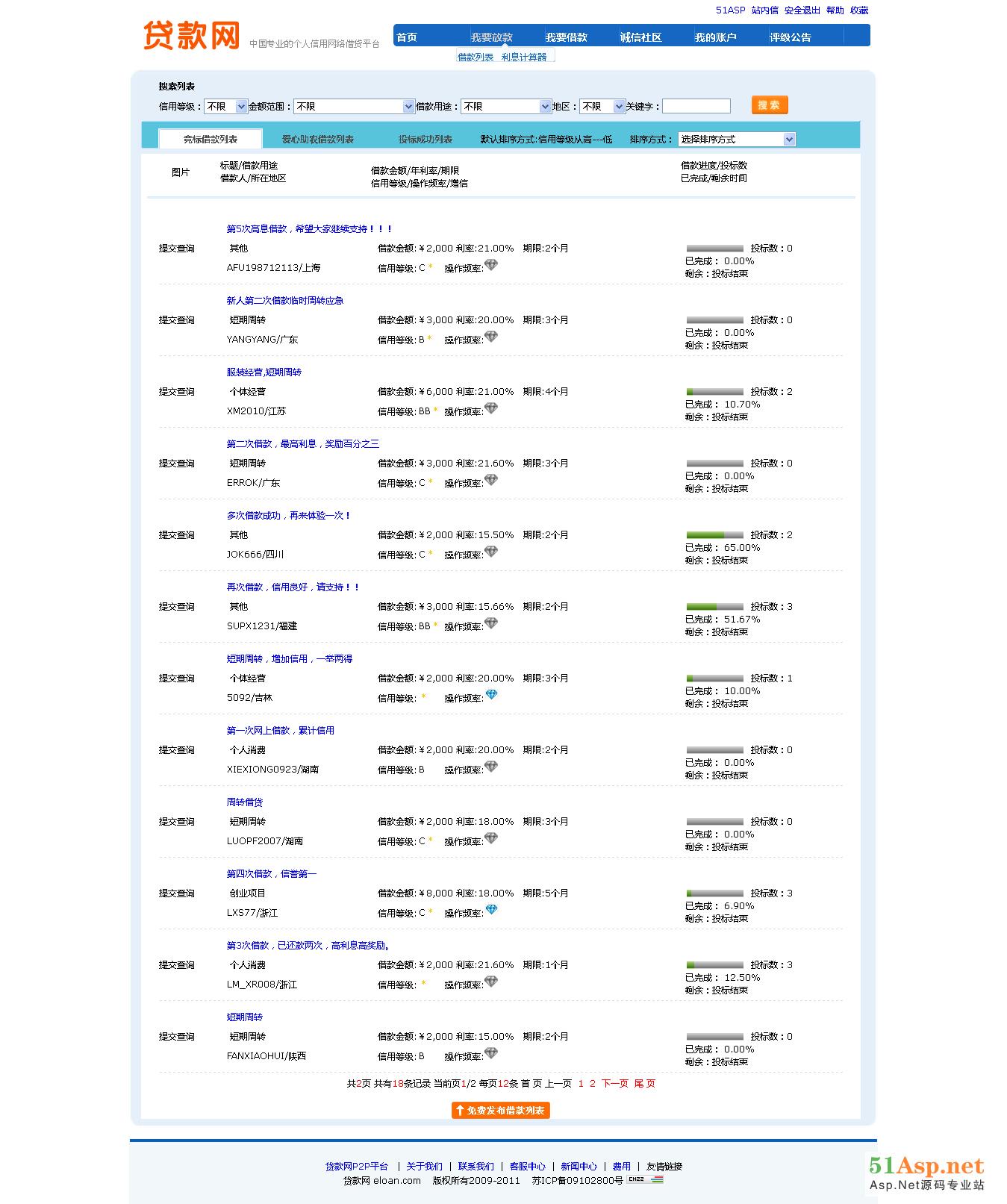Open the 借款用途 dropdown
The width and height of the screenshot is (1007, 1204).
coord(506,107)
